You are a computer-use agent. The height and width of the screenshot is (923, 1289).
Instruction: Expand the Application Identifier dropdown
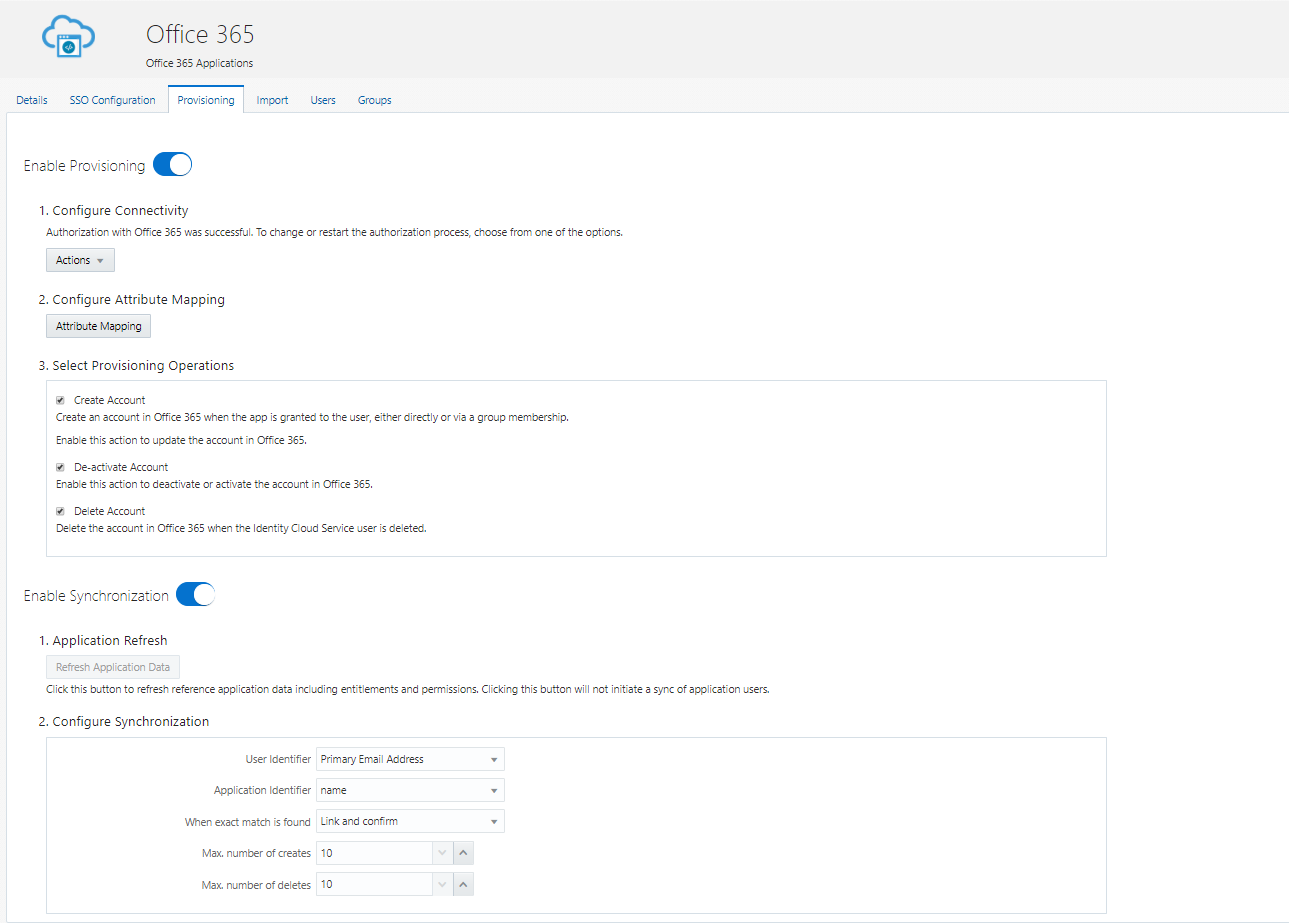pos(410,790)
